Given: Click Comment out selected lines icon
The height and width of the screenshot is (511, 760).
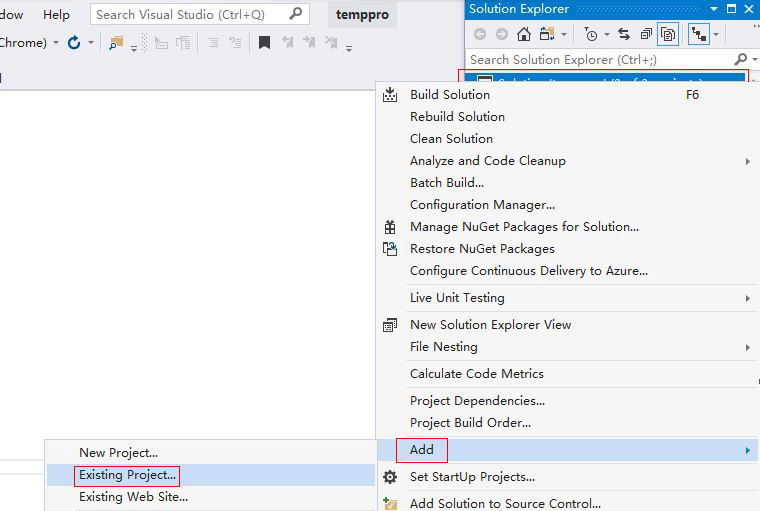Looking at the screenshot, I should (212, 43).
